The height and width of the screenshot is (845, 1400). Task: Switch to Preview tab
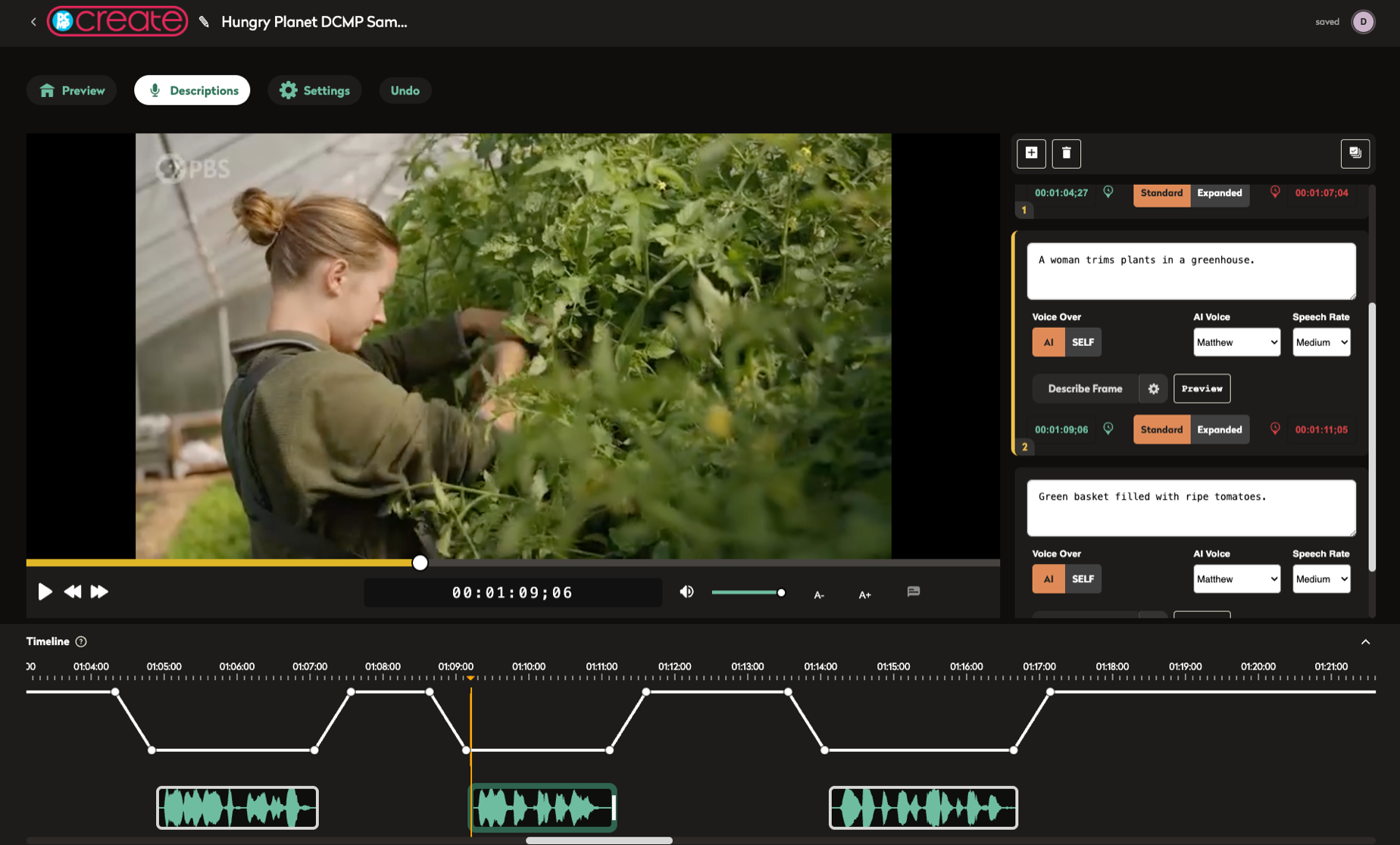click(x=71, y=90)
